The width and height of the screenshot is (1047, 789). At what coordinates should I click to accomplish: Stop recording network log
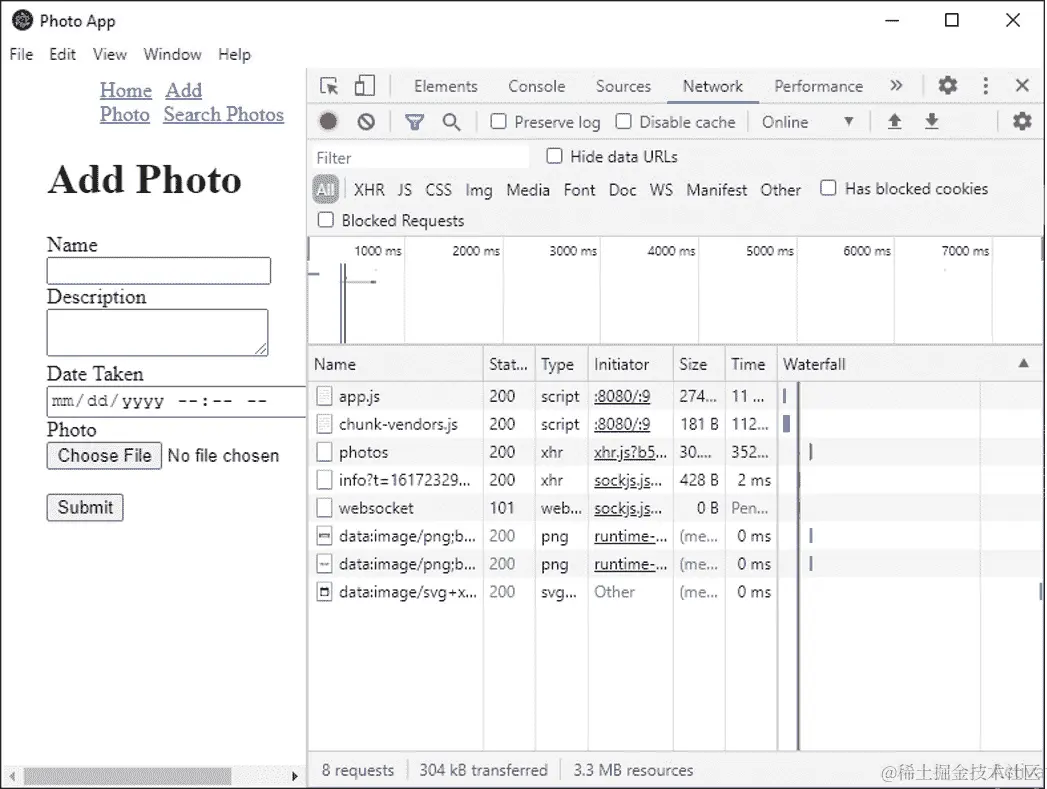328,121
